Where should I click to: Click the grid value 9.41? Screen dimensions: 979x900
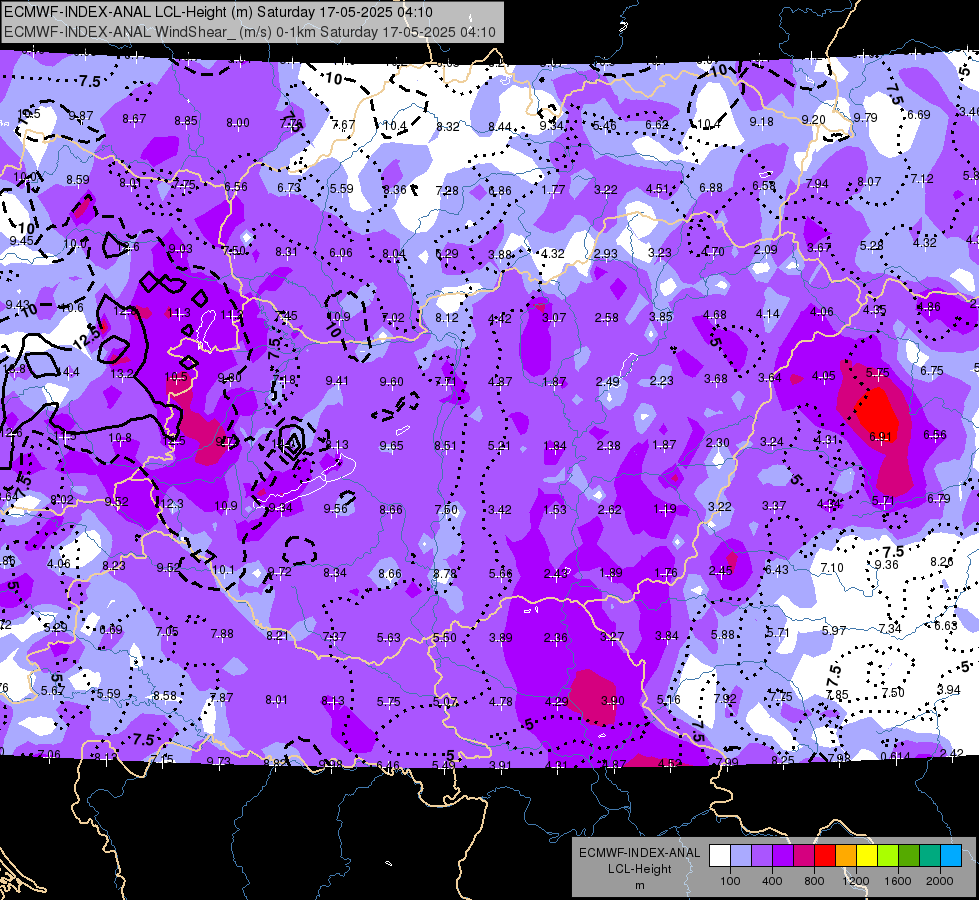pyautogui.click(x=337, y=381)
